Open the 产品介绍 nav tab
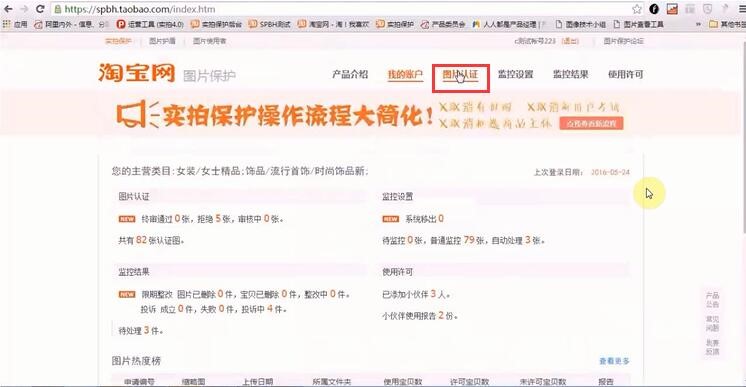This screenshot has height=387, width=746. [350, 74]
